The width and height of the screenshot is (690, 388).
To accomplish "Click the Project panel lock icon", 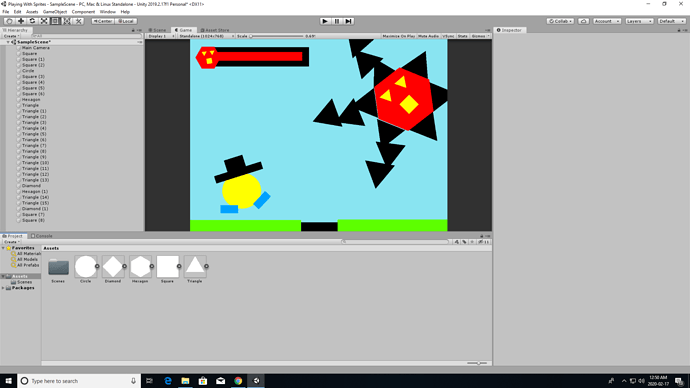I will [x=481, y=236].
